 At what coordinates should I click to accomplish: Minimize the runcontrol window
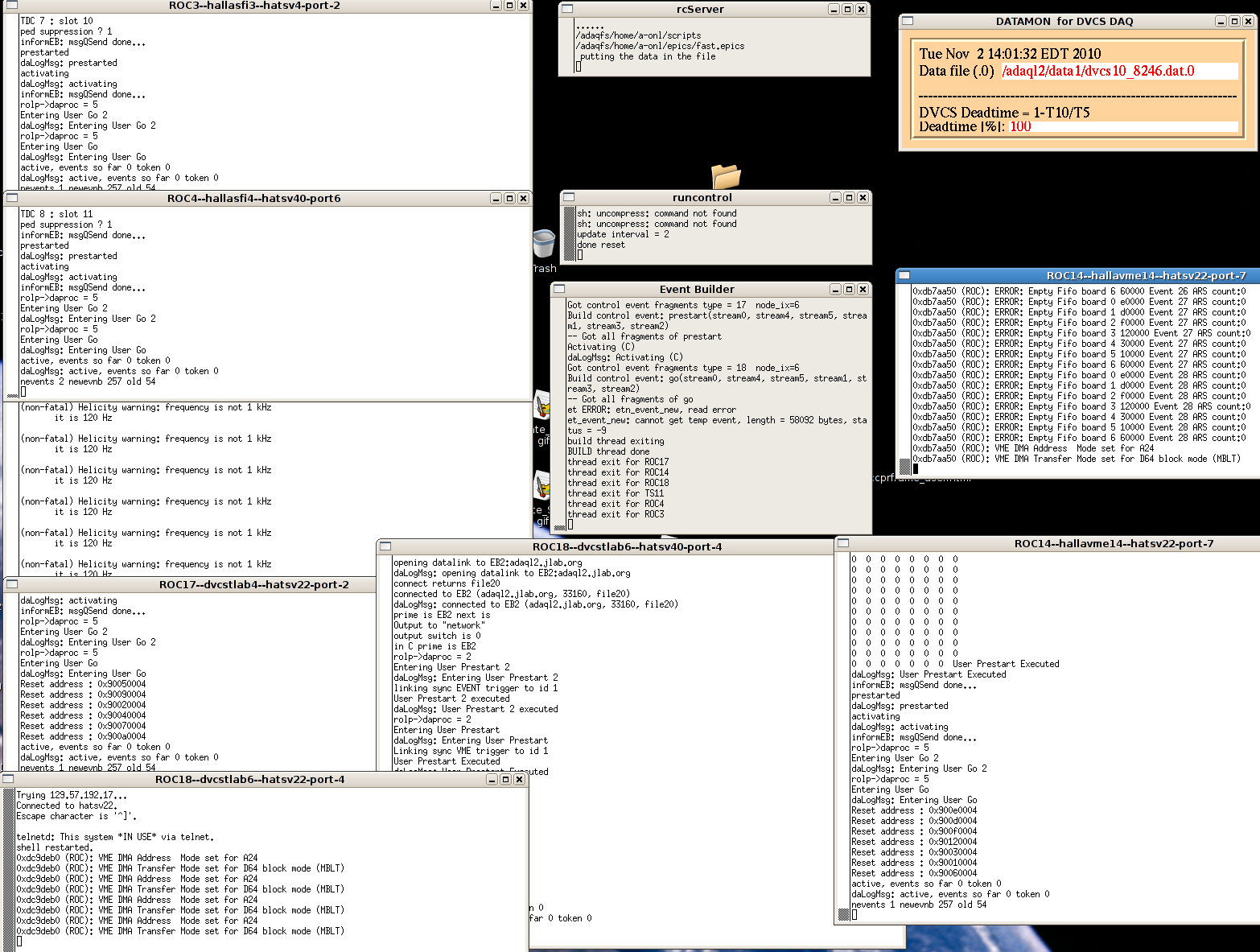click(x=835, y=197)
